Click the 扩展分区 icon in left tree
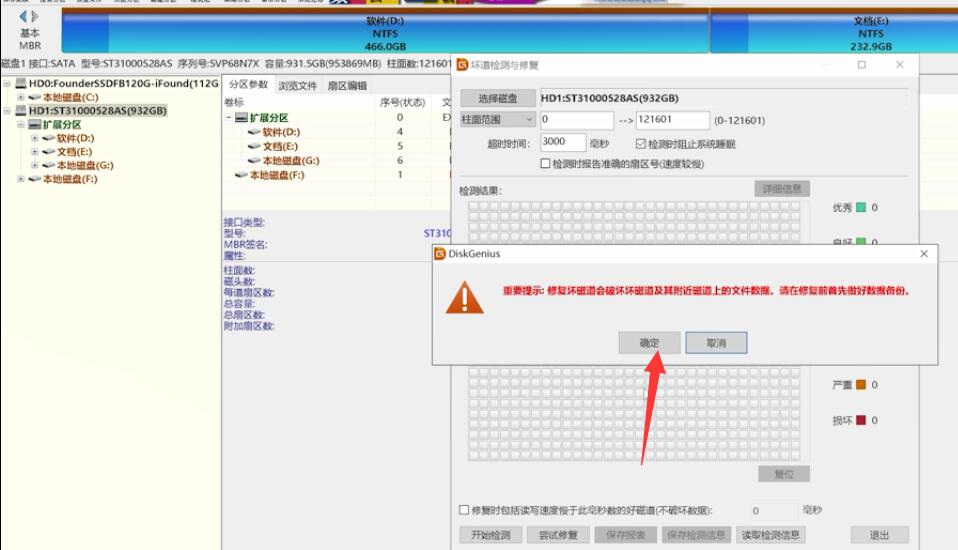The height and width of the screenshot is (550, 958). pos(35,125)
